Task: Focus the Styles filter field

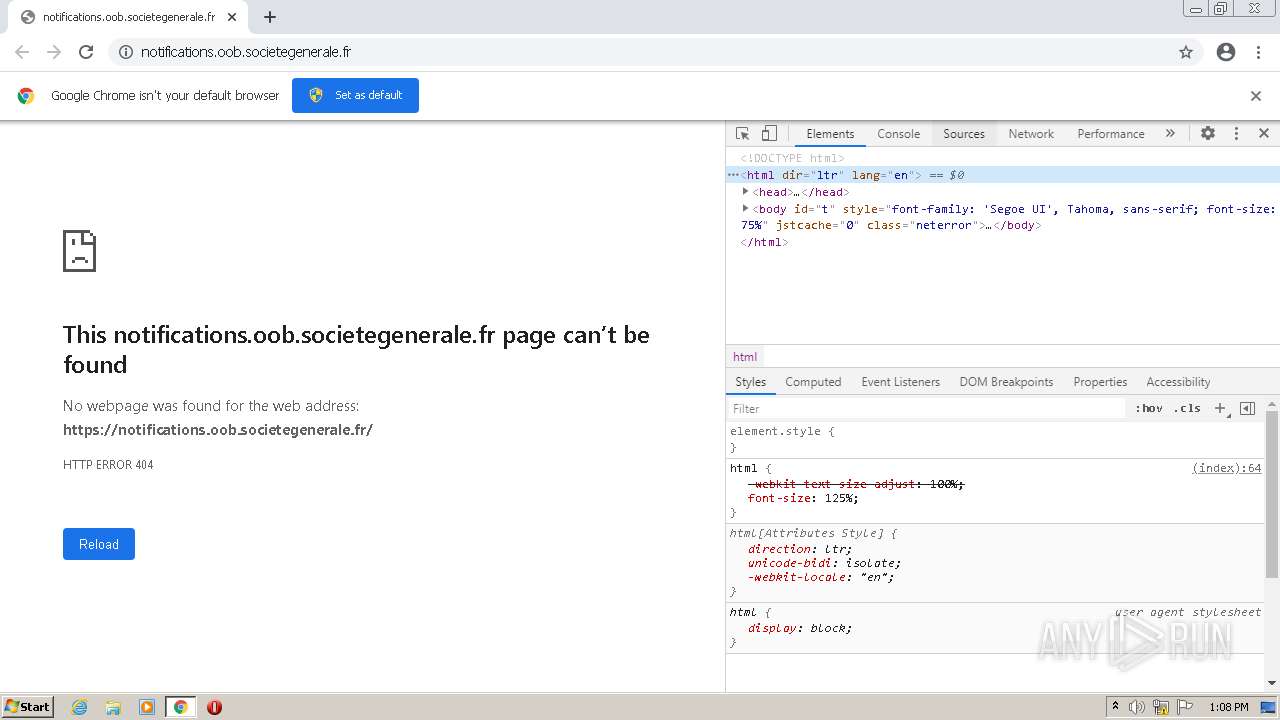Action: point(926,408)
